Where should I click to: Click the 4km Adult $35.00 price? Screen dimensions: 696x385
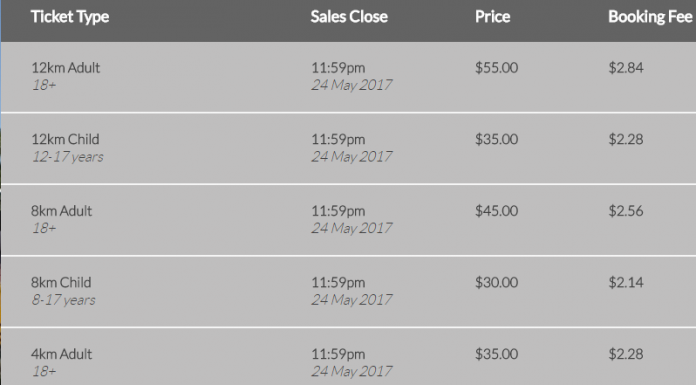point(496,354)
